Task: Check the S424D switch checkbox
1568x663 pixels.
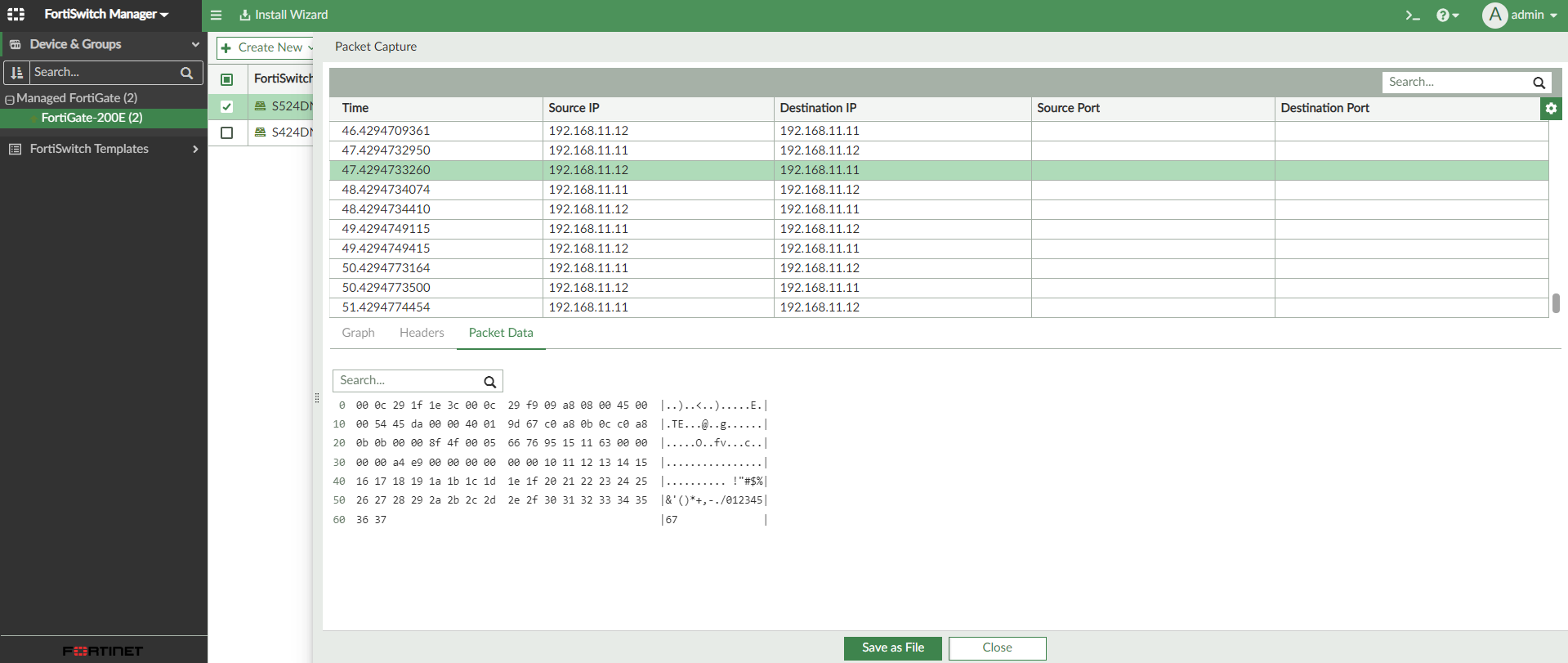Action: (x=227, y=132)
